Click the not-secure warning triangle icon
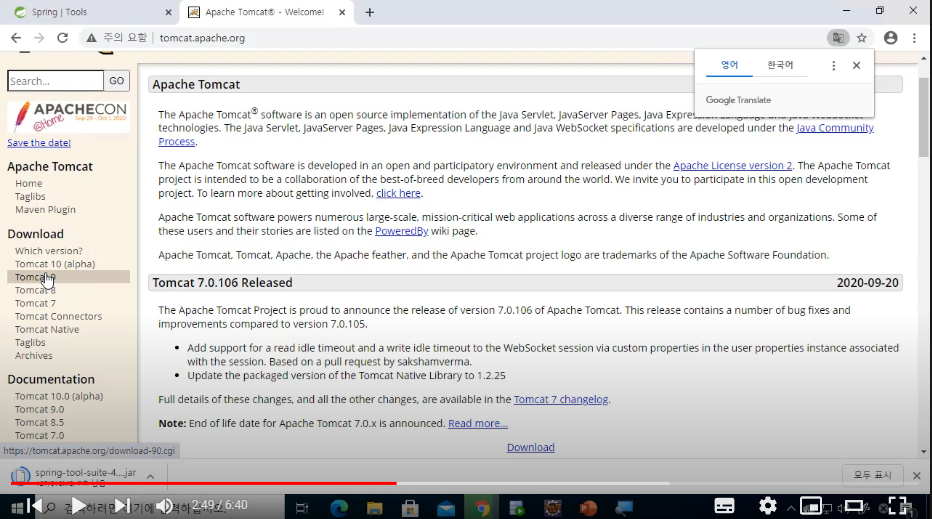Image resolution: width=932 pixels, height=519 pixels. click(91, 38)
